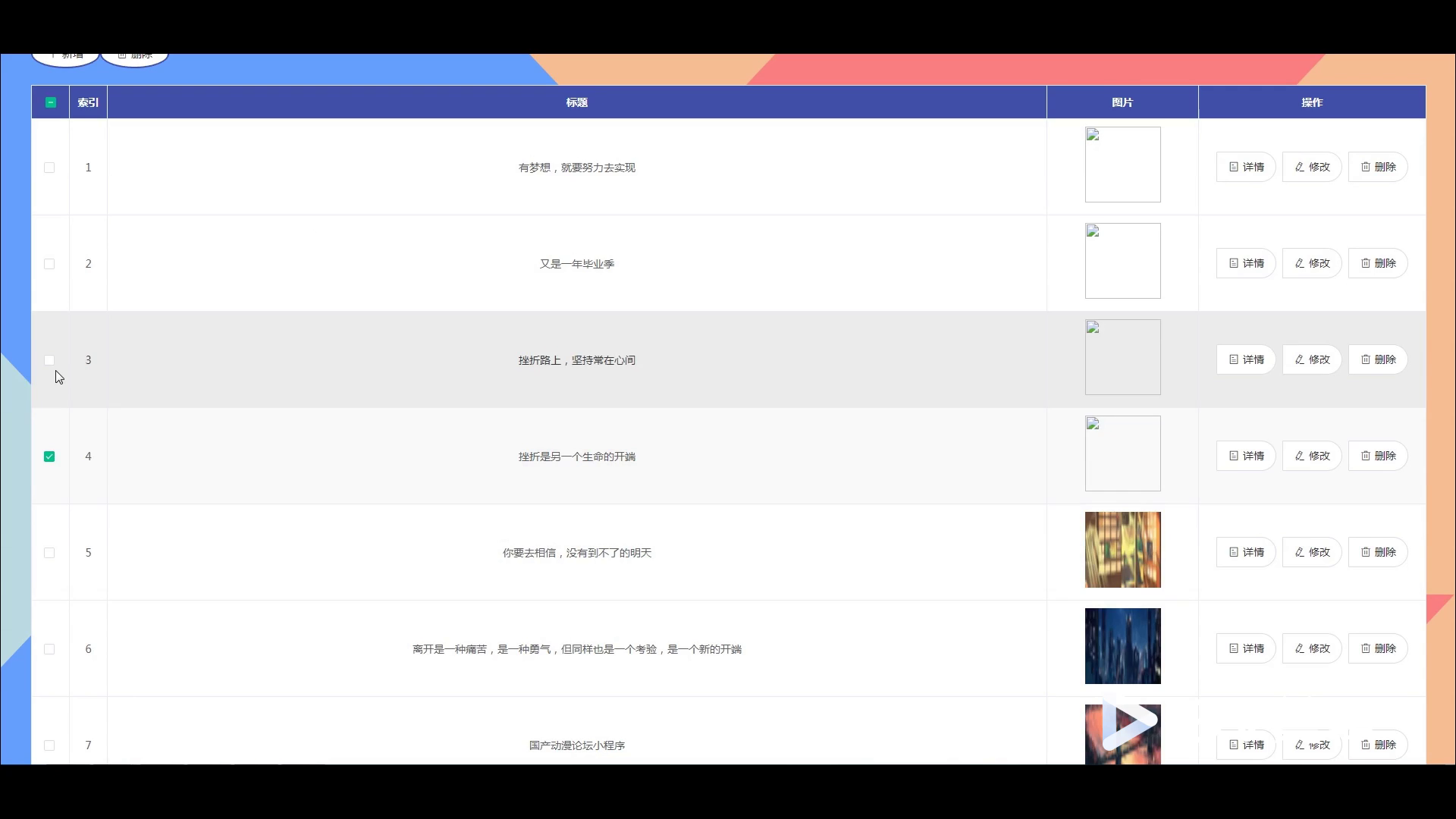The width and height of the screenshot is (1456, 819).
Task: Click the pencil icon in row 6's 修改 button
Action: pos(1298,648)
